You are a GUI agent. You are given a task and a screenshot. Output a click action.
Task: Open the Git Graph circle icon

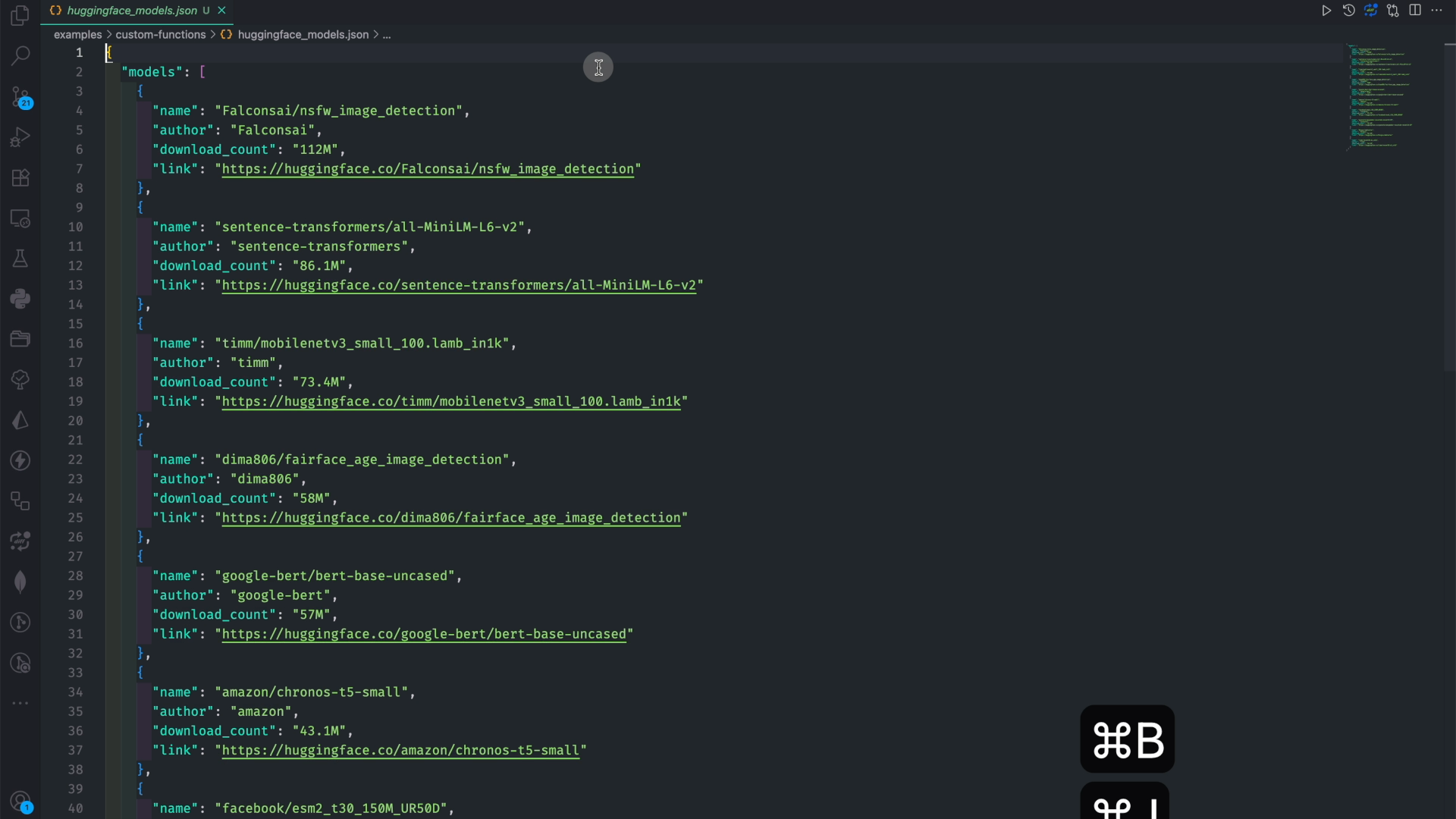click(x=20, y=623)
